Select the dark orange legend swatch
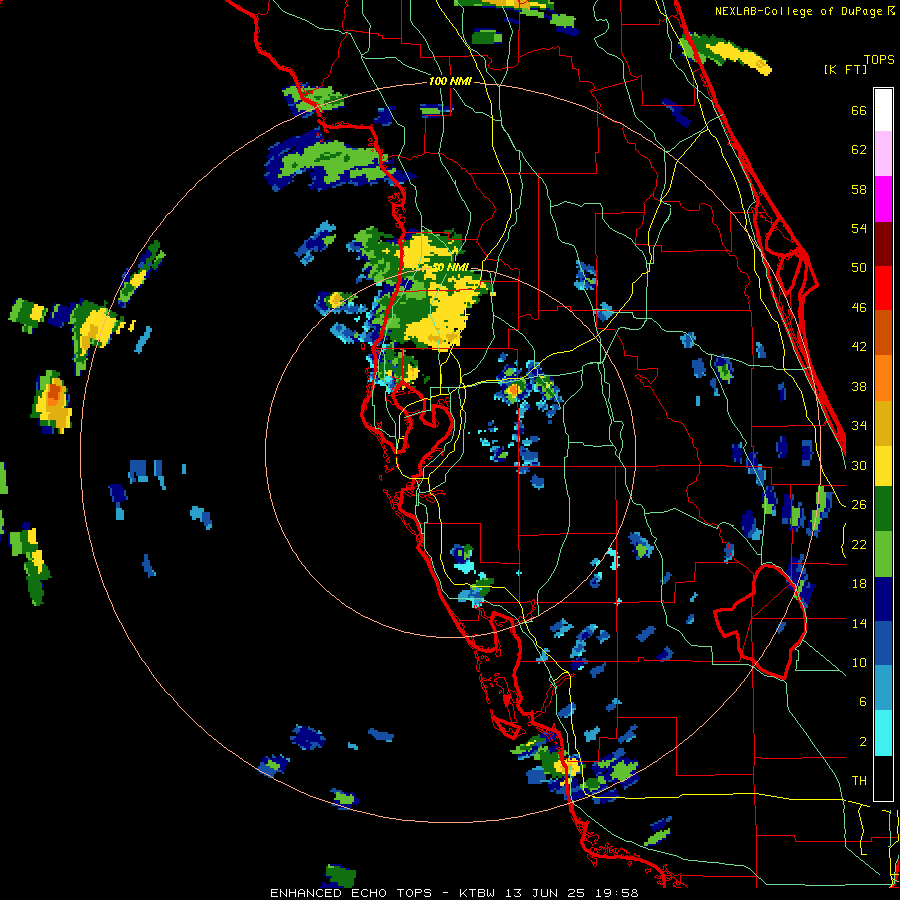Viewport: 900px width, 900px height. click(x=883, y=332)
